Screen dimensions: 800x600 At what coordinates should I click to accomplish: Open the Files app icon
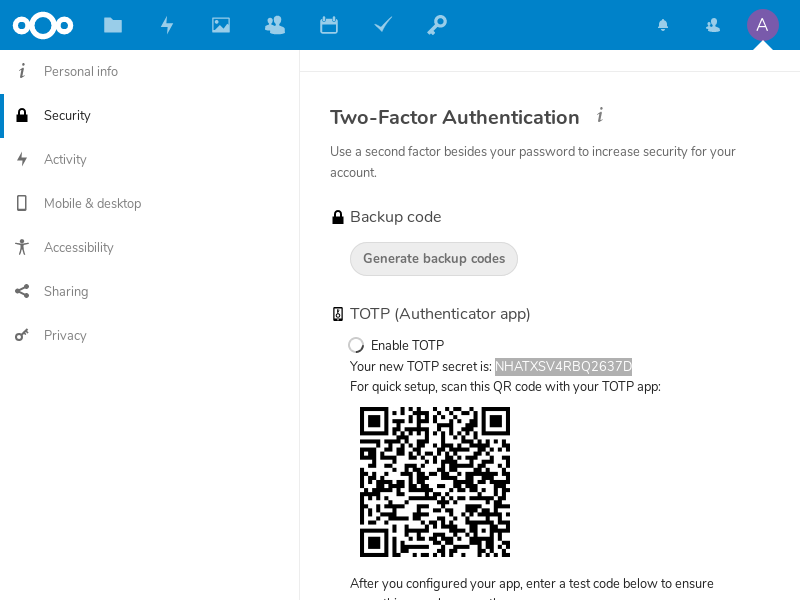pos(113,25)
